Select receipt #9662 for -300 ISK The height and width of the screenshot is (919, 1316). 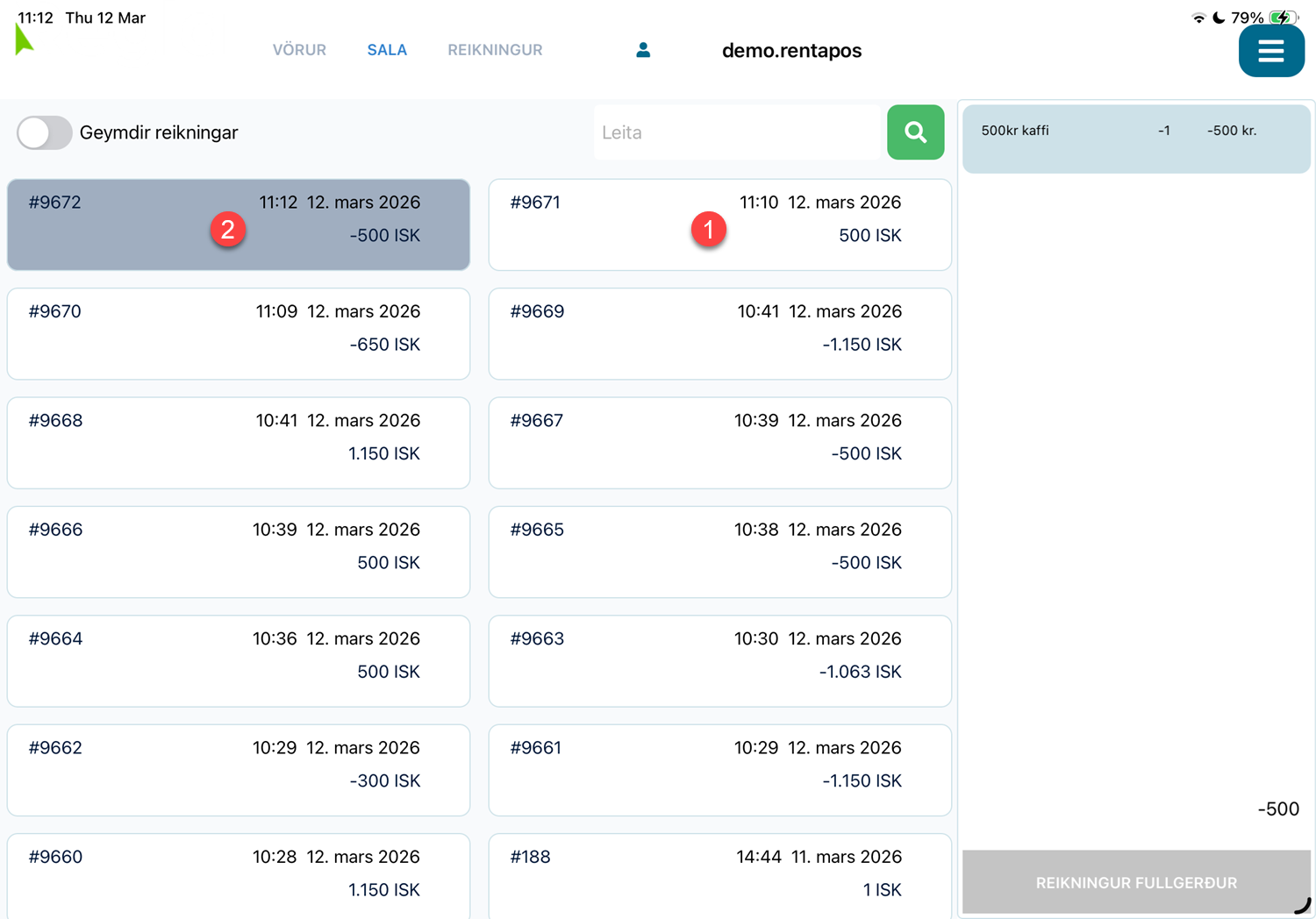click(239, 769)
